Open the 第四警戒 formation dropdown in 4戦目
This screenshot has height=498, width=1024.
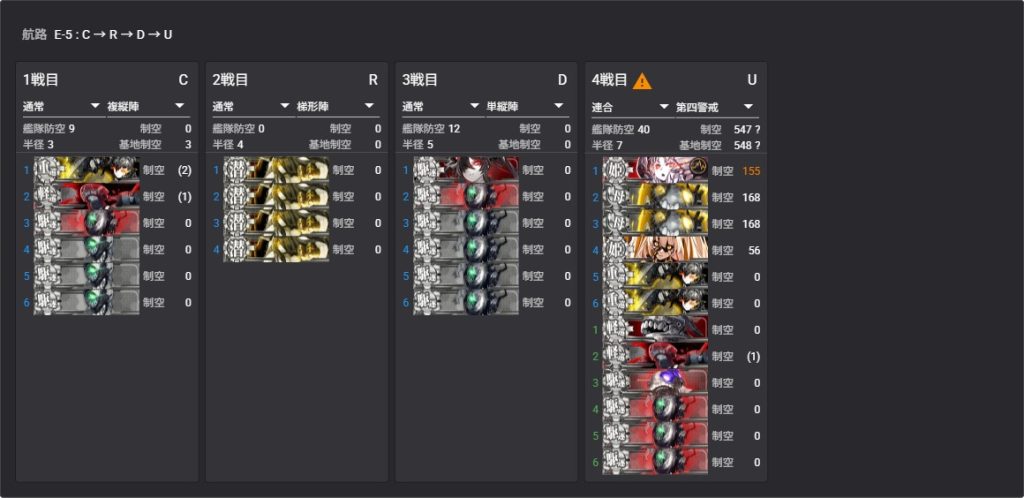(x=717, y=107)
